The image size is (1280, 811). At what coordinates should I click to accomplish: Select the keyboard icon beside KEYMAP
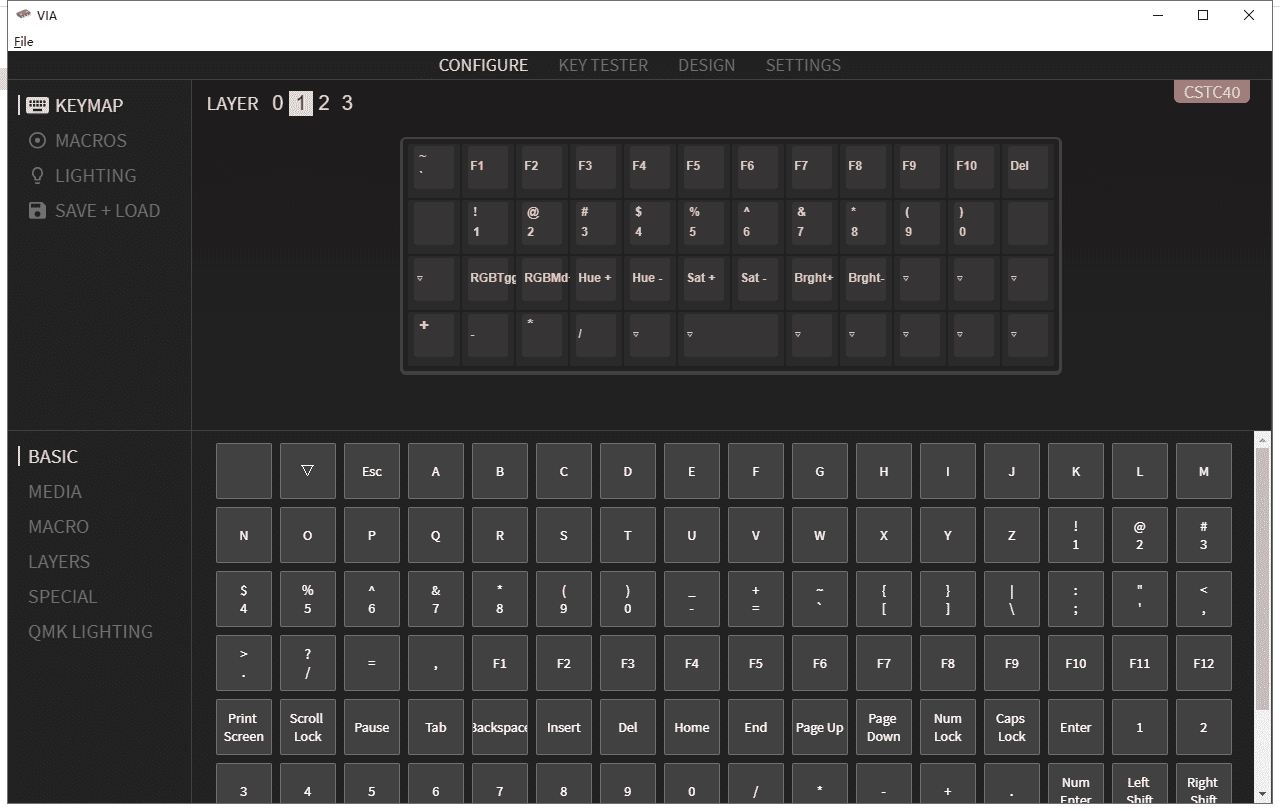pos(38,105)
